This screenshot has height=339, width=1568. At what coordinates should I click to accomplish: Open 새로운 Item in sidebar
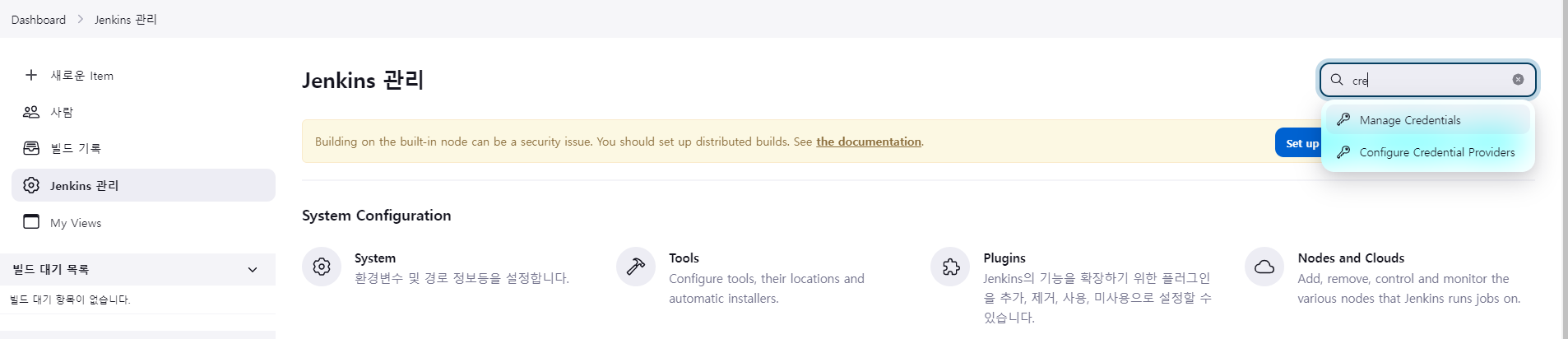143,75
